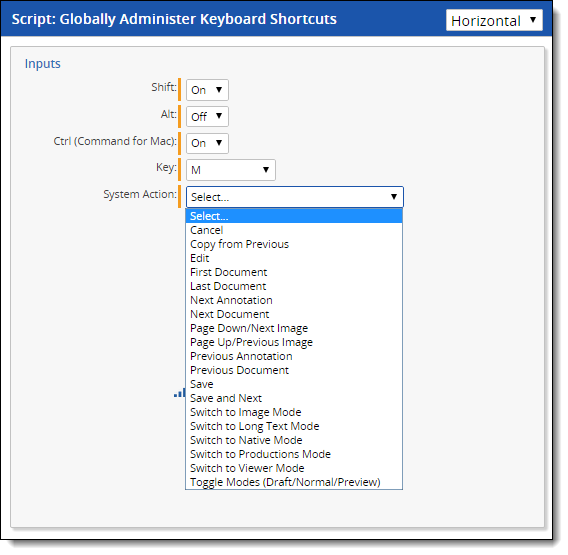Choose the Save action option
Viewport: 568px width, 555px height.
pyautogui.click(x=294, y=384)
